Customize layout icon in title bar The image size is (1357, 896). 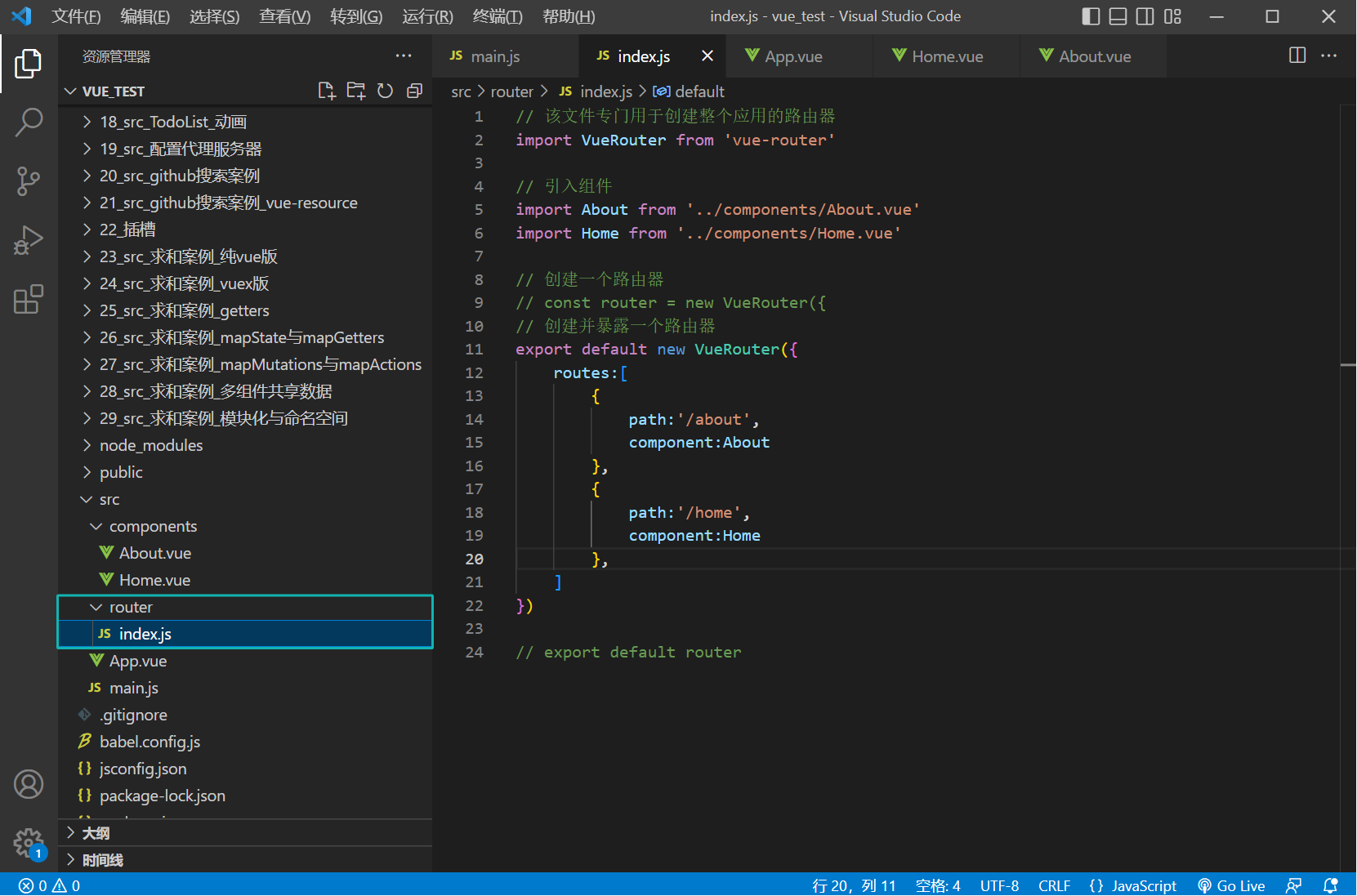pyautogui.click(x=1172, y=16)
